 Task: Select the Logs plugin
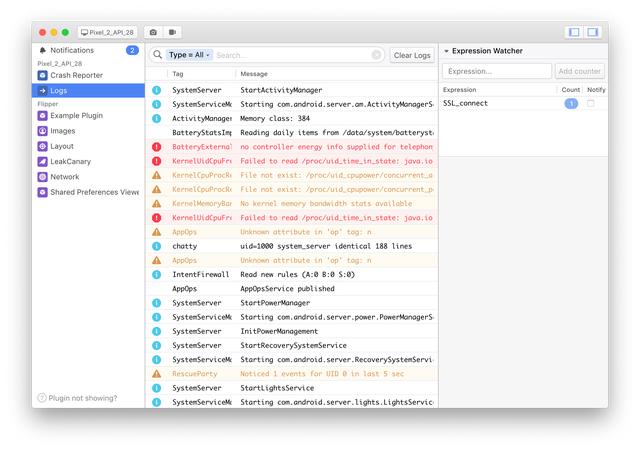88,91
